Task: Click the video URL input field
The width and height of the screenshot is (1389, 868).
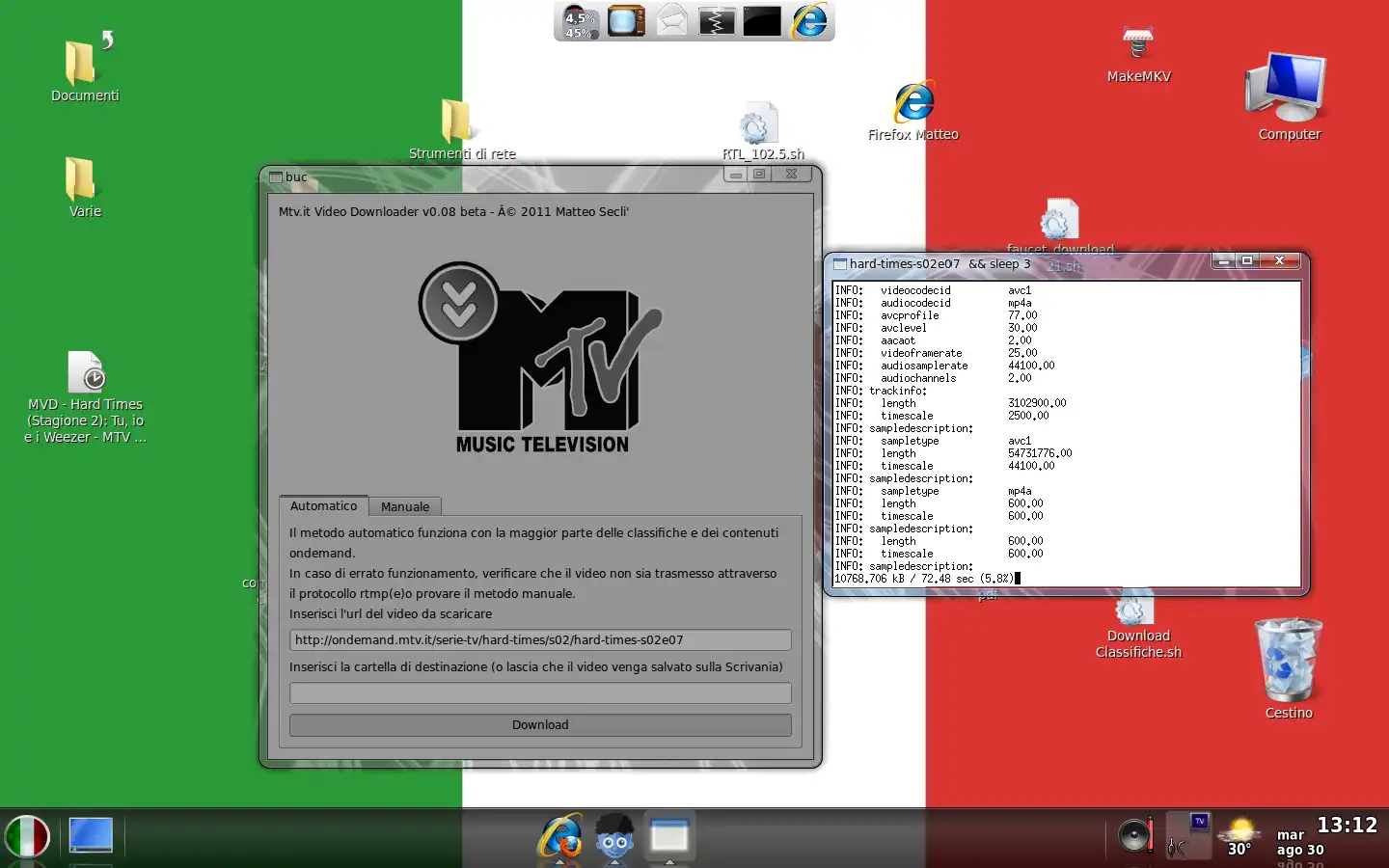Action: 540,640
